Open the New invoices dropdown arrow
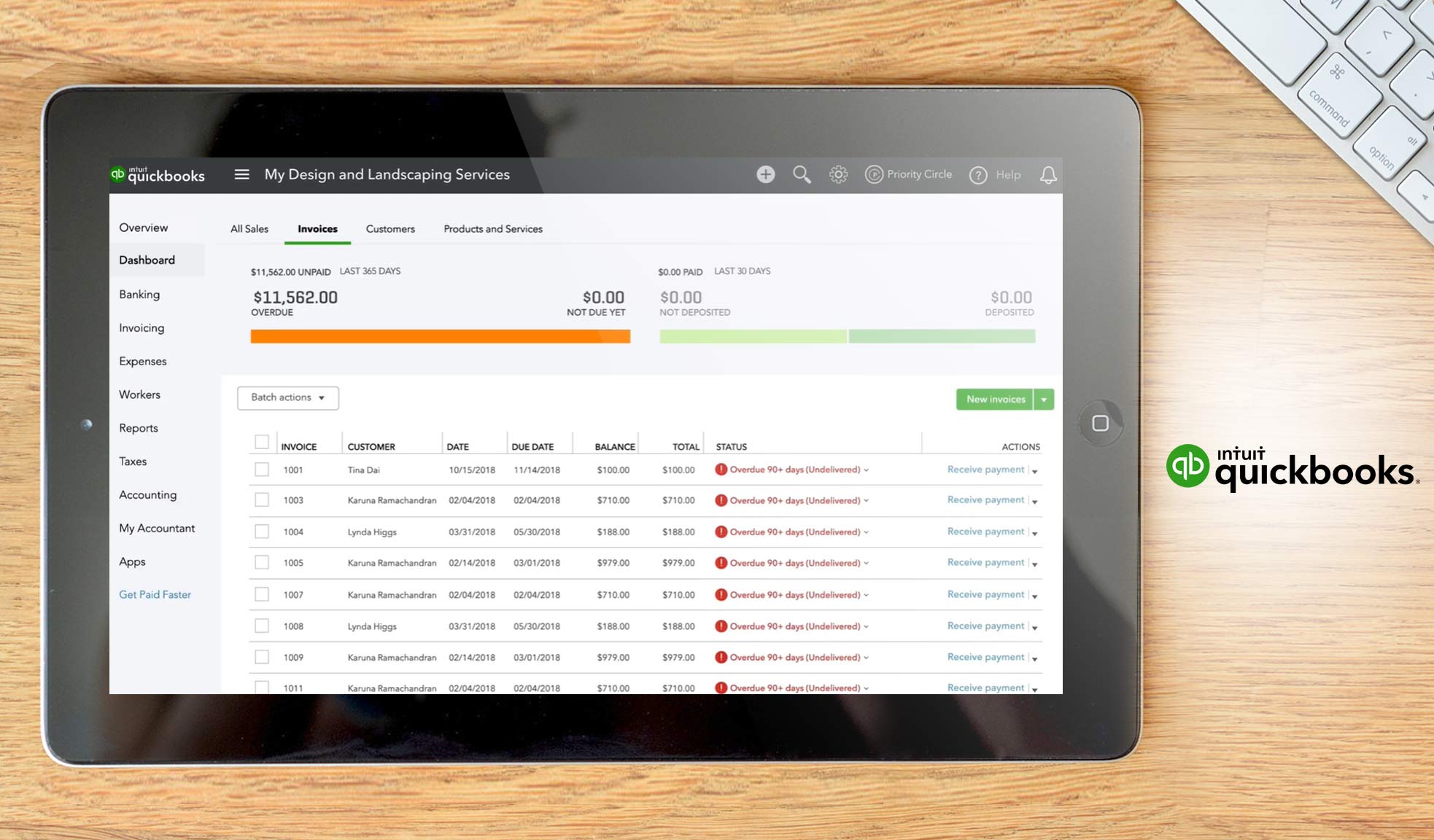 click(1044, 400)
